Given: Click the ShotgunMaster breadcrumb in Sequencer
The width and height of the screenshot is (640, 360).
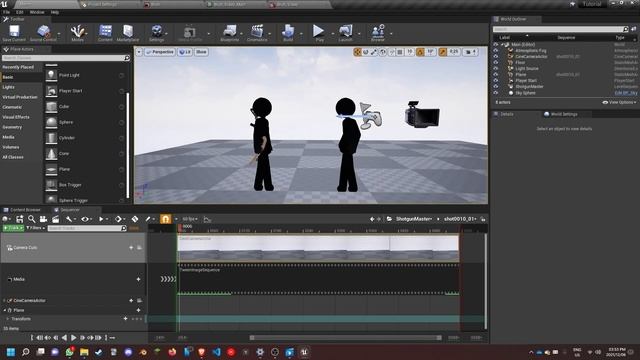Looking at the screenshot, I should [414, 219].
